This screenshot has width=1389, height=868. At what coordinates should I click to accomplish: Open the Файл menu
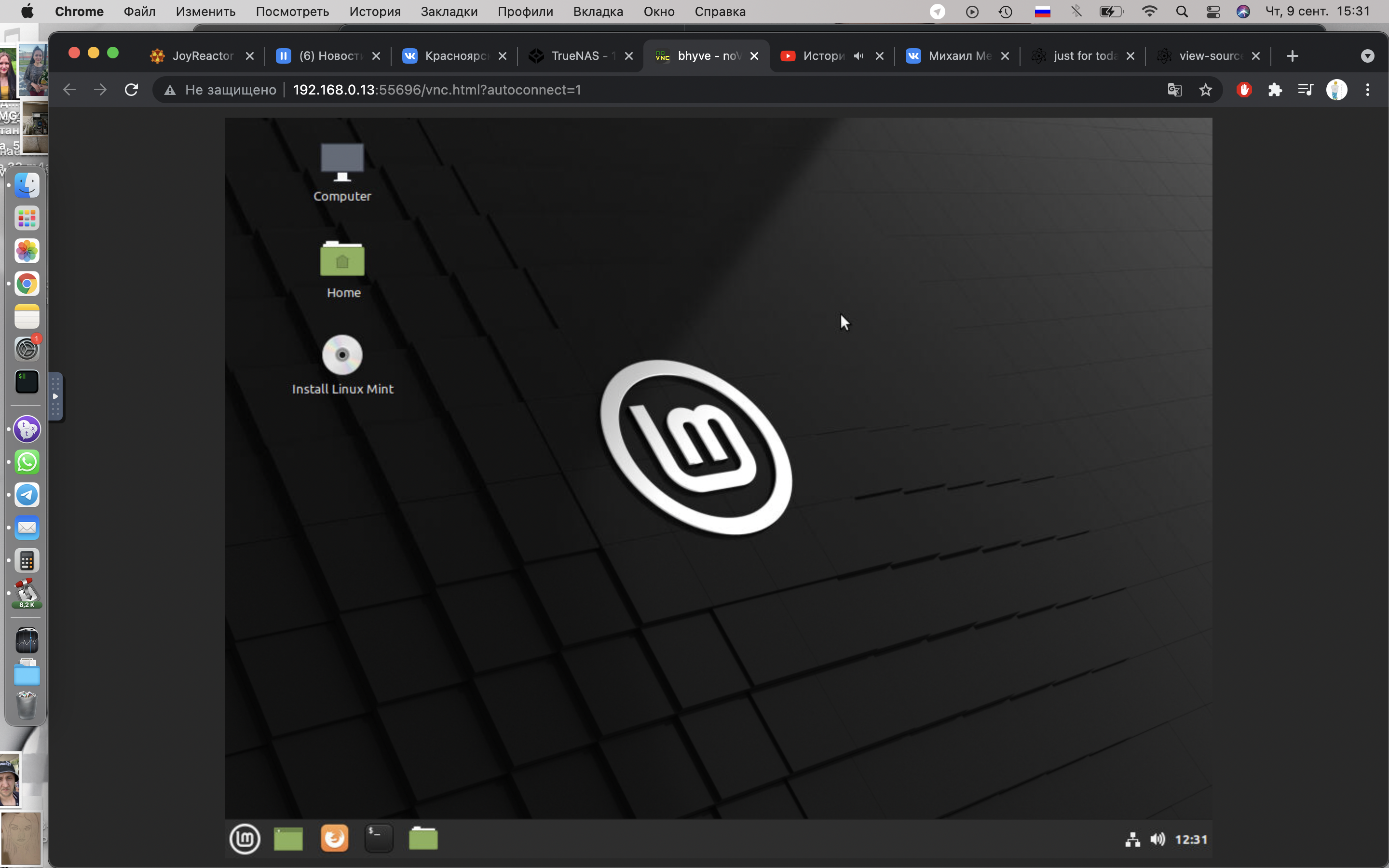139,12
